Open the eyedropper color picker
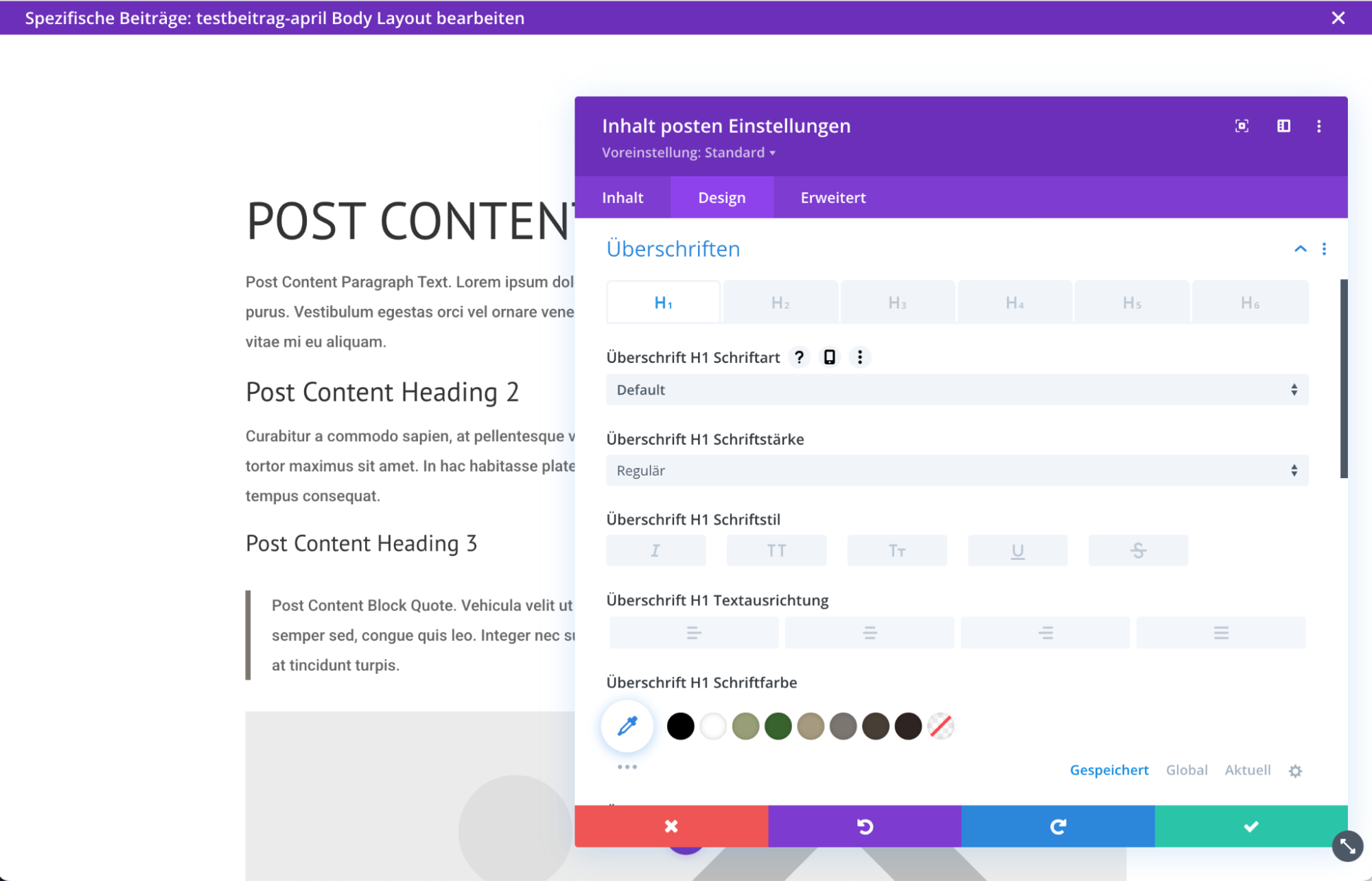 click(x=627, y=726)
